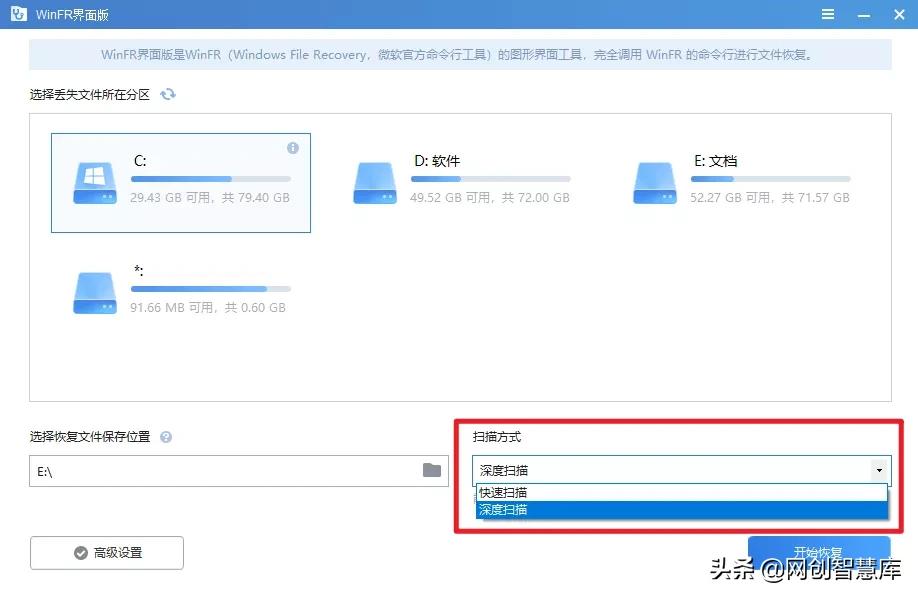Click the E: 文档 drive icon
918x598 pixels.
tap(654, 182)
